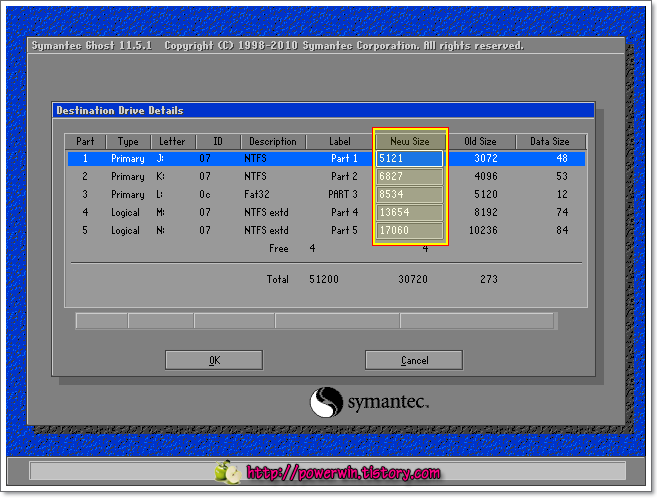The width and height of the screenshot is (658, 498).
Task: Click old size value '5120'
Action: 486,194
